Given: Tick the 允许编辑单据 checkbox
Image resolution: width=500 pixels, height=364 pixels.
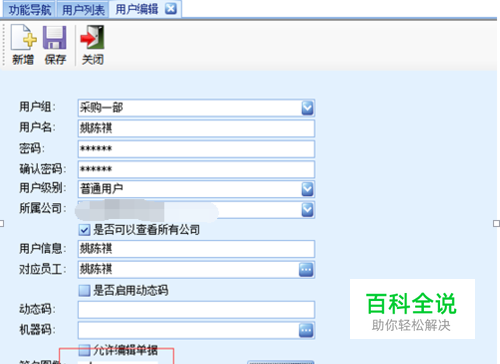Looking at the screenshot, I should [x=85, y=350].
